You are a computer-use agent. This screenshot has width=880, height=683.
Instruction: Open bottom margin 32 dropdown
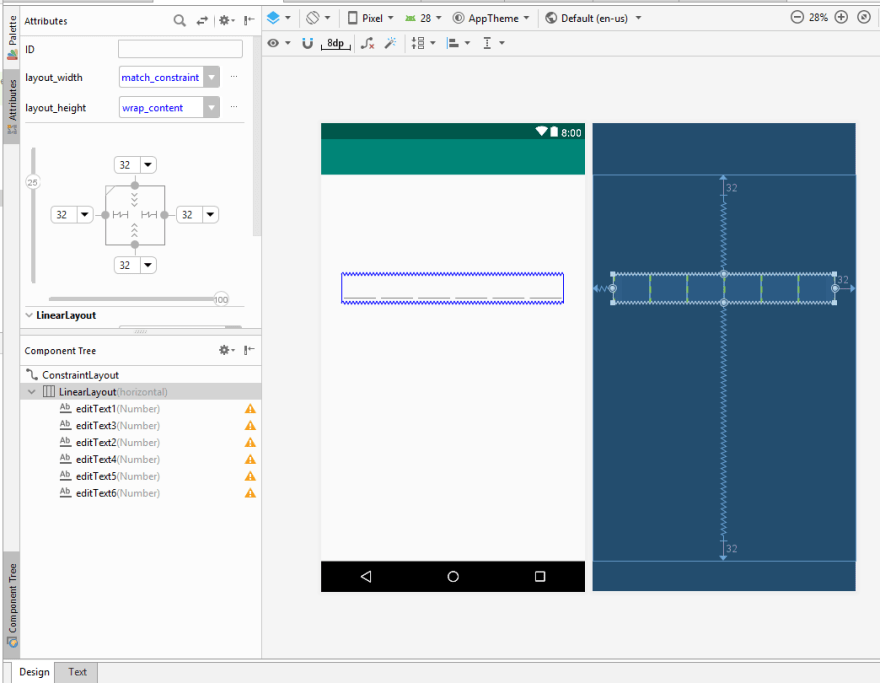[148, 265]
